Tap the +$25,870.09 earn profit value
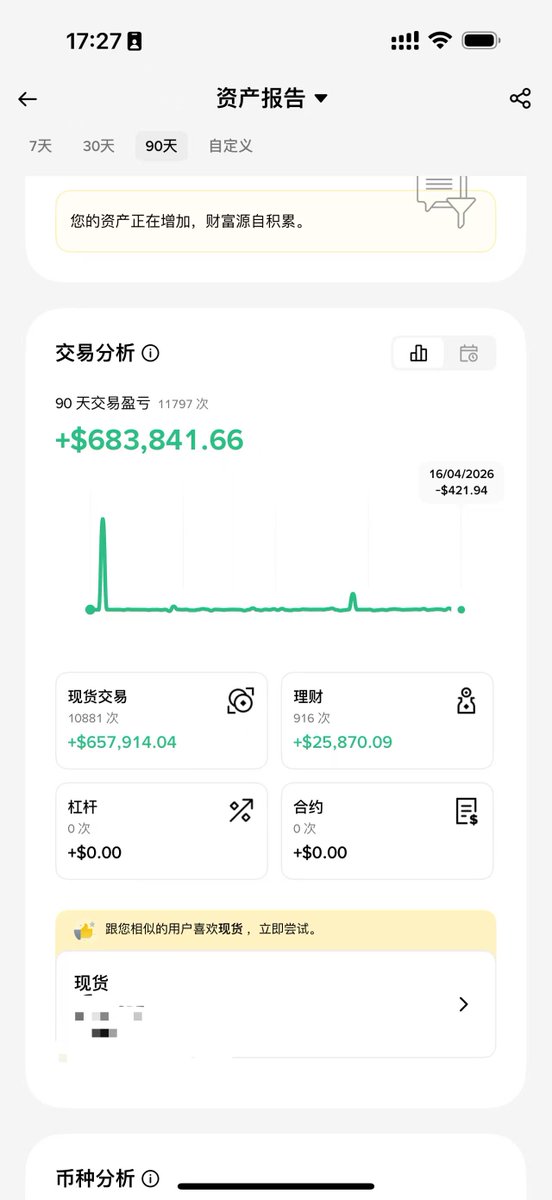 coord(343,742)
